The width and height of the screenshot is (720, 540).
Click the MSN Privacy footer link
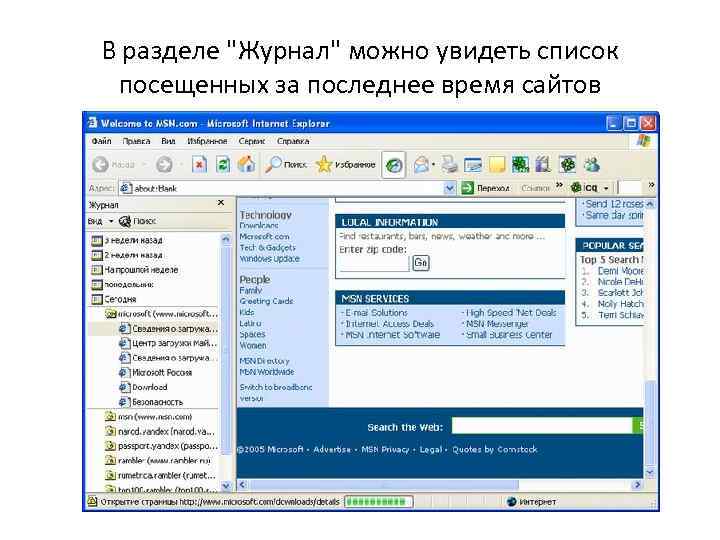tap(385, 450)
